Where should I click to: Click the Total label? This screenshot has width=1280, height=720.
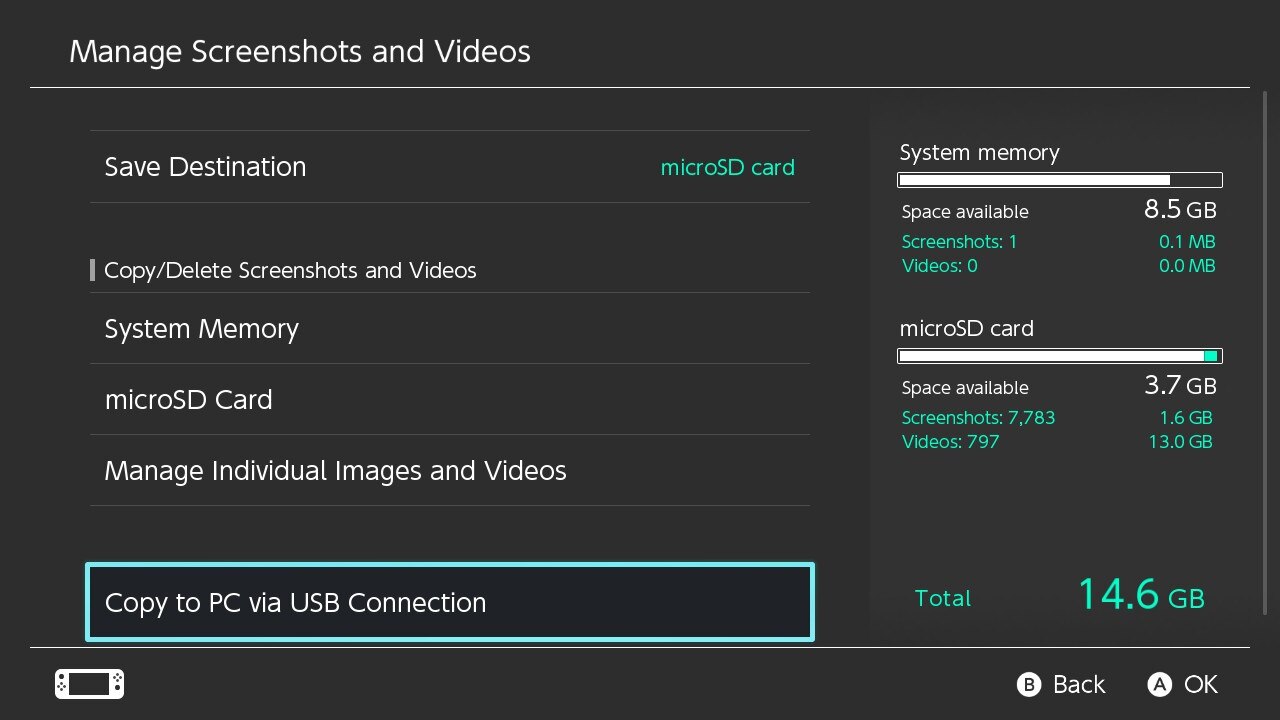coord(943,598)
